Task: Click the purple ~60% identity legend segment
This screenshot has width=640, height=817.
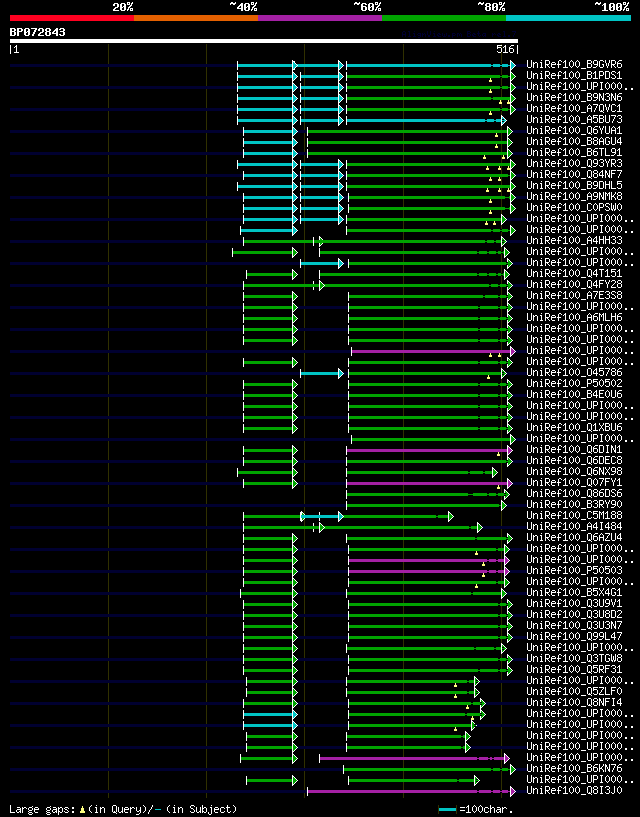Action: coord(320,18)
